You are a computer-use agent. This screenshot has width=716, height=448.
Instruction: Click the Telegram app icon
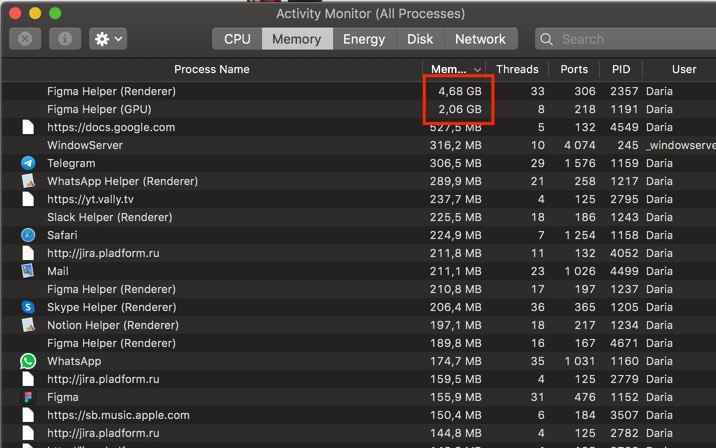coord(28,163)
